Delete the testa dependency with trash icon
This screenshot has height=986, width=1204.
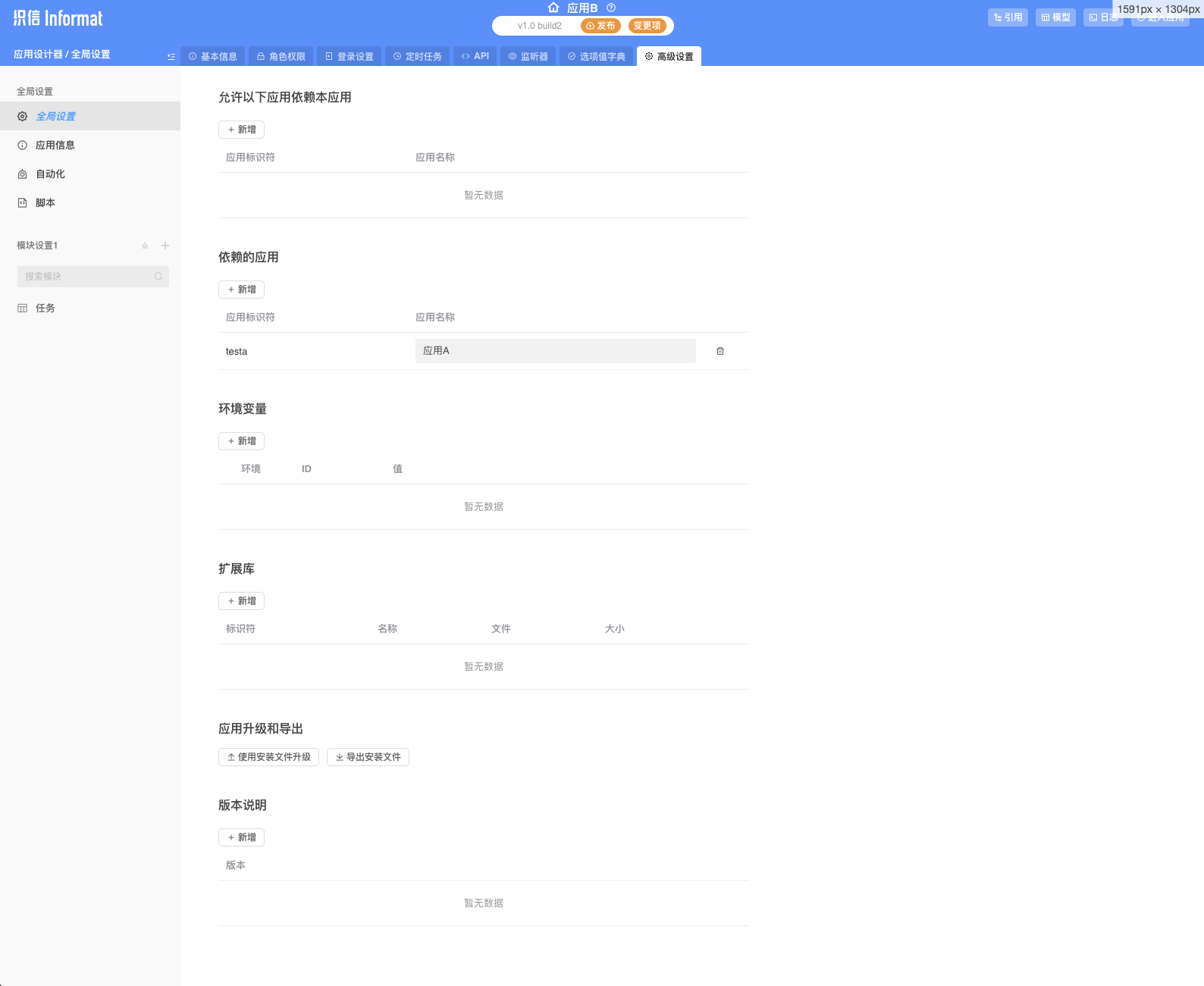pyautogui.click(x=720, y=351)
